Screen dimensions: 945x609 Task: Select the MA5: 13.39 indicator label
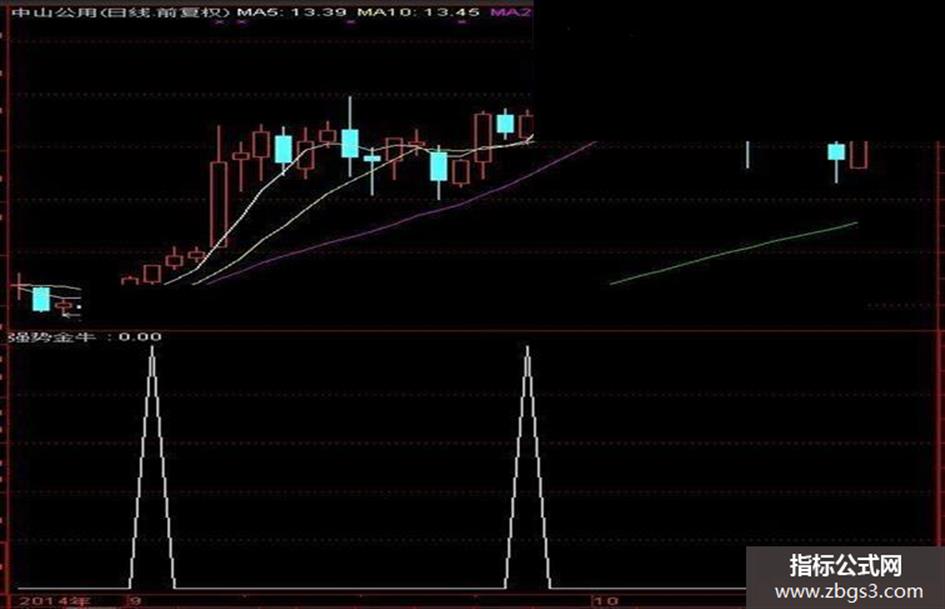click(x=291, y=11)
